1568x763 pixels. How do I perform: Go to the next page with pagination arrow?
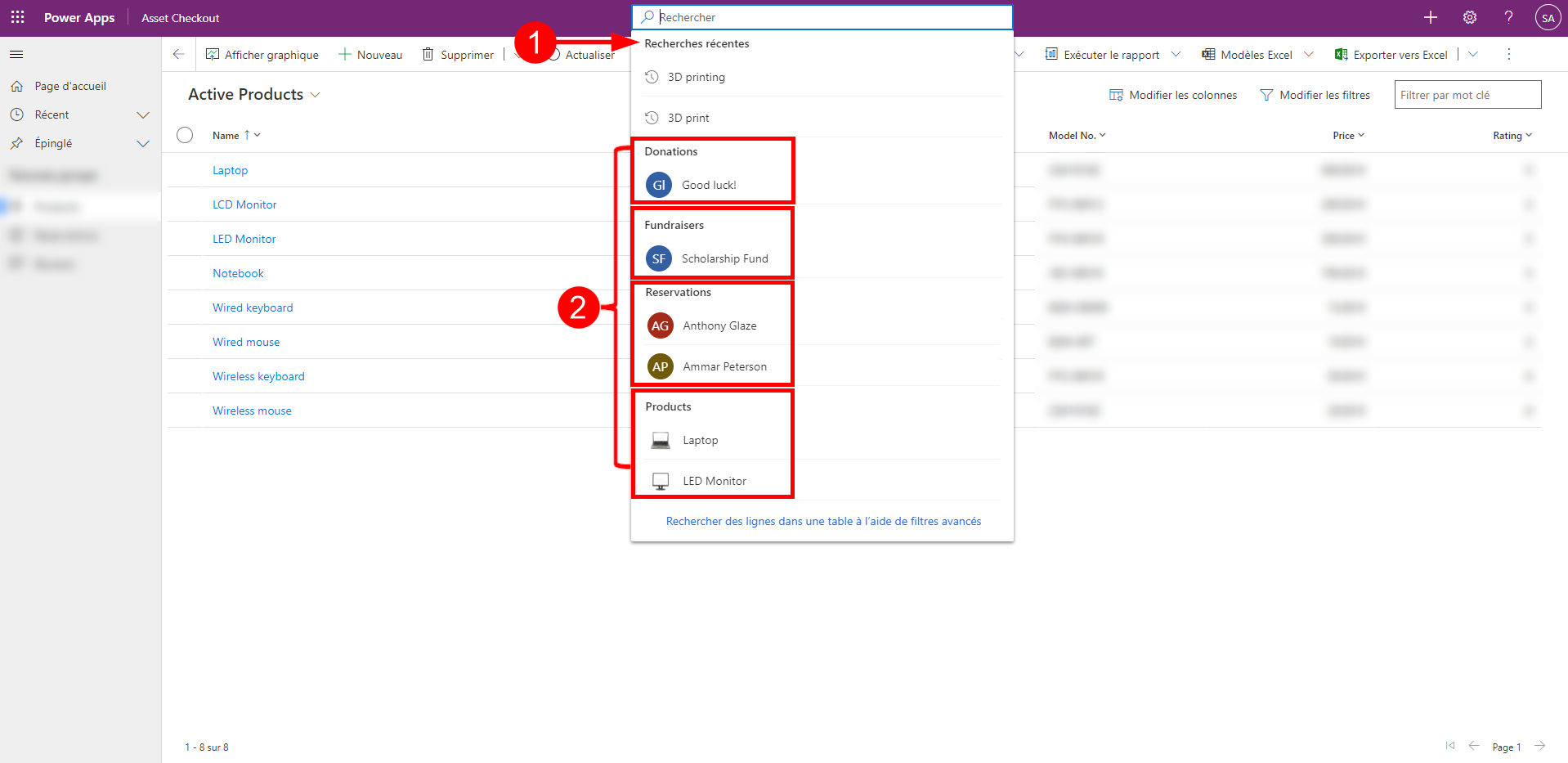point(1540,746)
